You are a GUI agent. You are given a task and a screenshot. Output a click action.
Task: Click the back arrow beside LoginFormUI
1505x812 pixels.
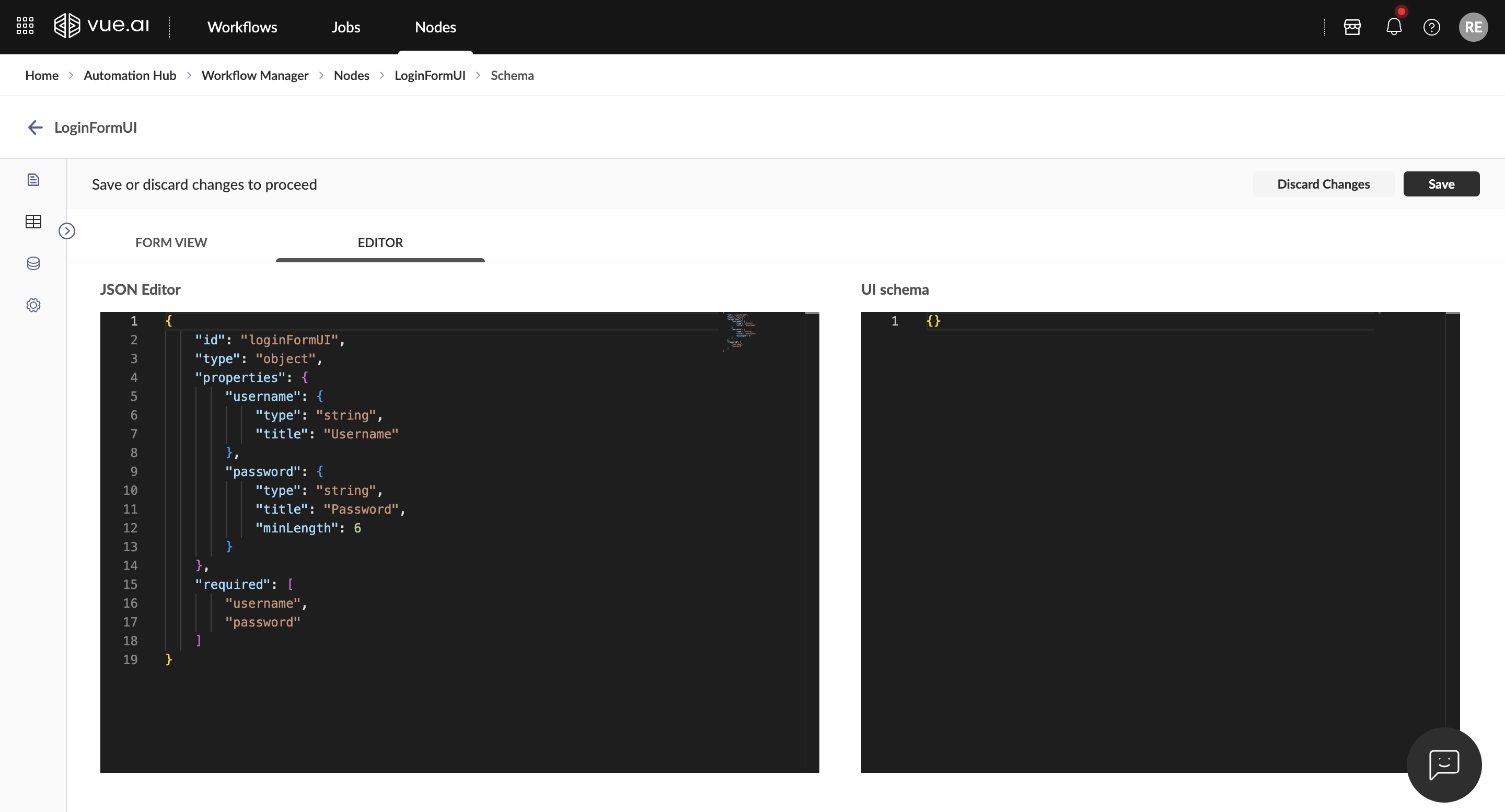(x=35, y=127)
